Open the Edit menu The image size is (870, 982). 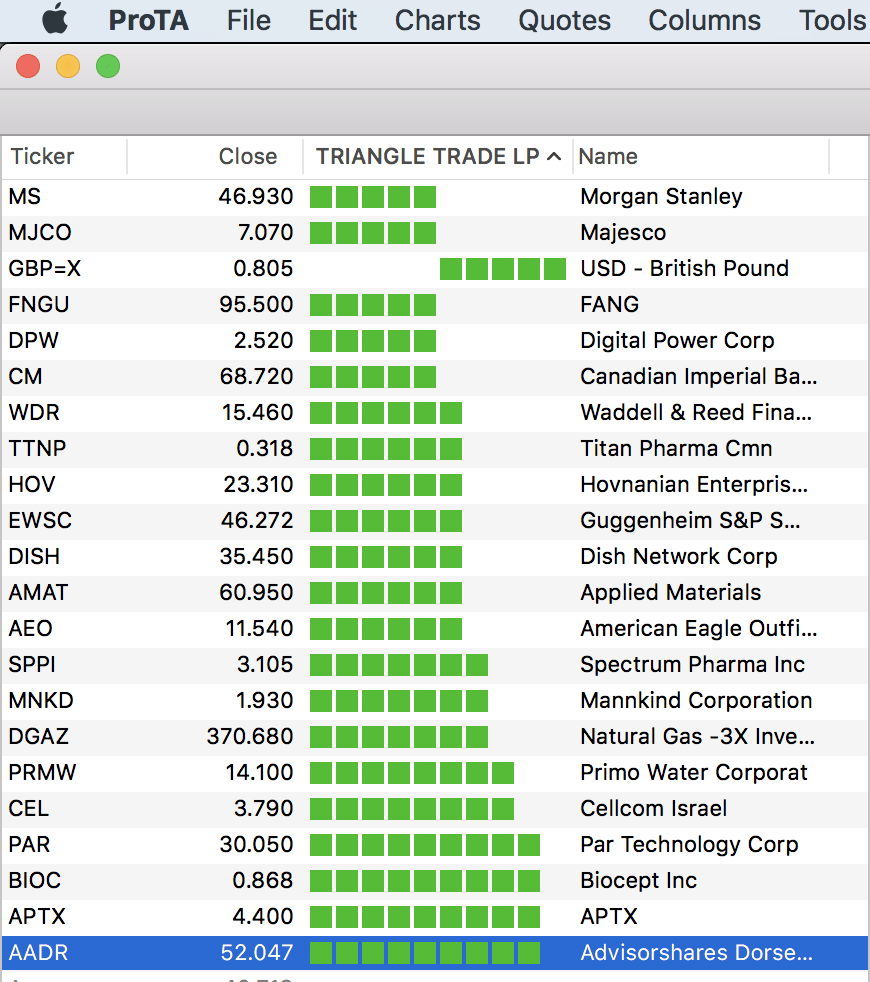[332, 21]
